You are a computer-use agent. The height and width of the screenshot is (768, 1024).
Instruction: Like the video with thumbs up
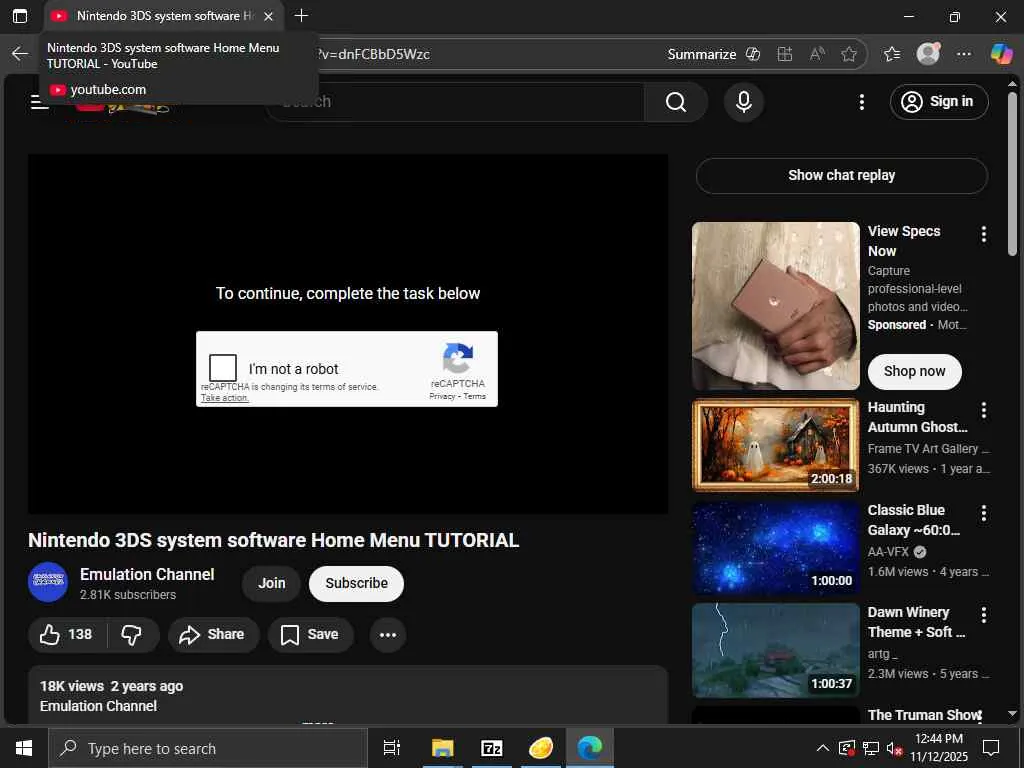[66, 634]
